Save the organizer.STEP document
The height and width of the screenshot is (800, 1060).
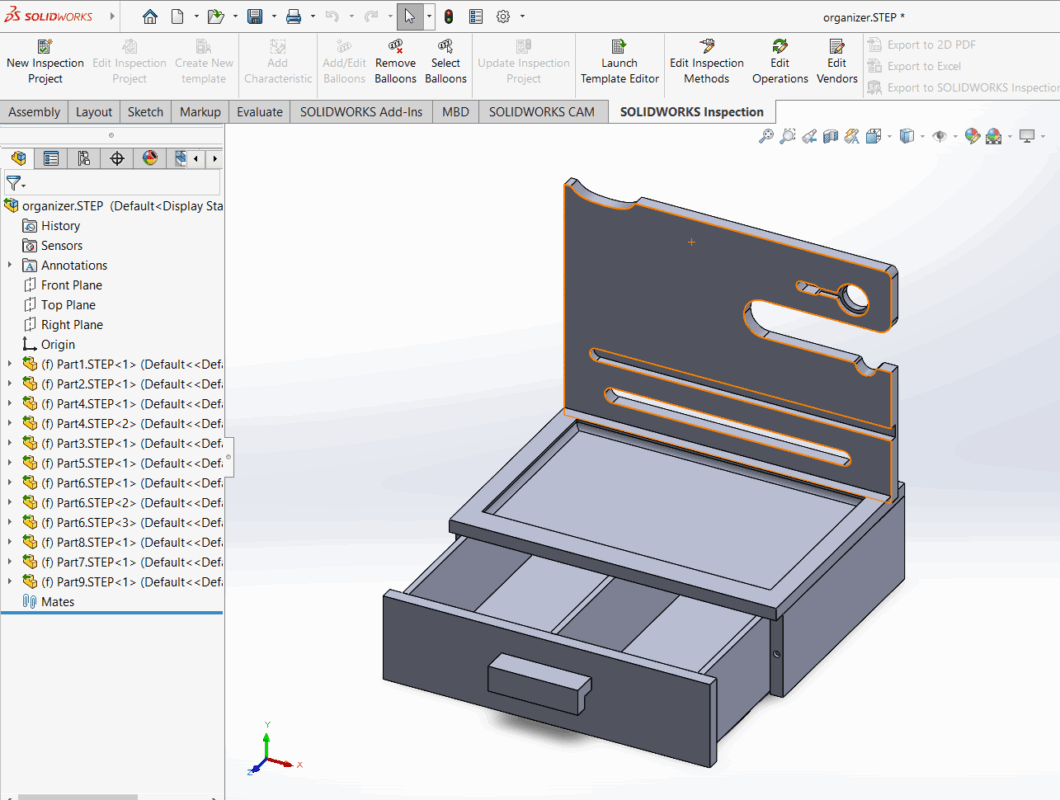tap(255, 16)
